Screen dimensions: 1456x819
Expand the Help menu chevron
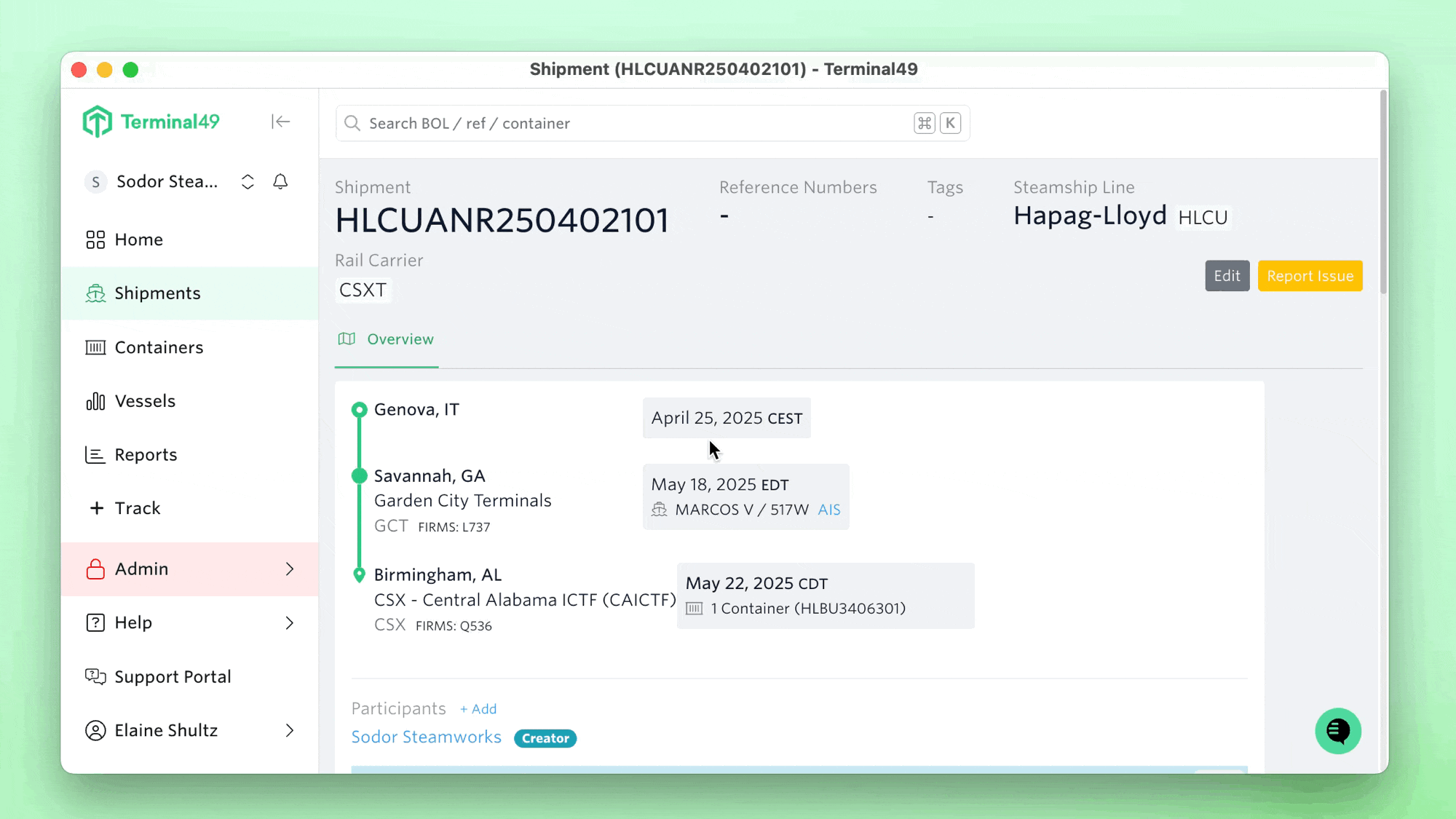pyautogui.click(x=290, y=622)
